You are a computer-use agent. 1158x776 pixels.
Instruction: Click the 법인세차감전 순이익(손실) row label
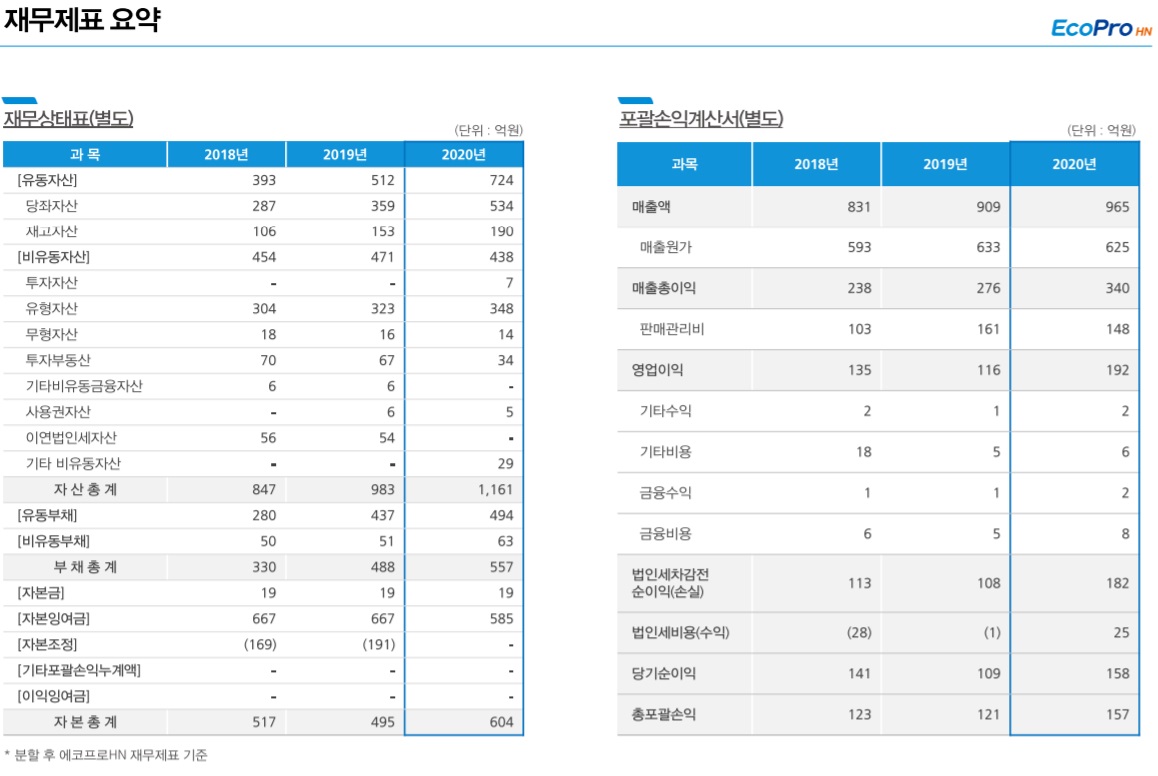point(670,583)
